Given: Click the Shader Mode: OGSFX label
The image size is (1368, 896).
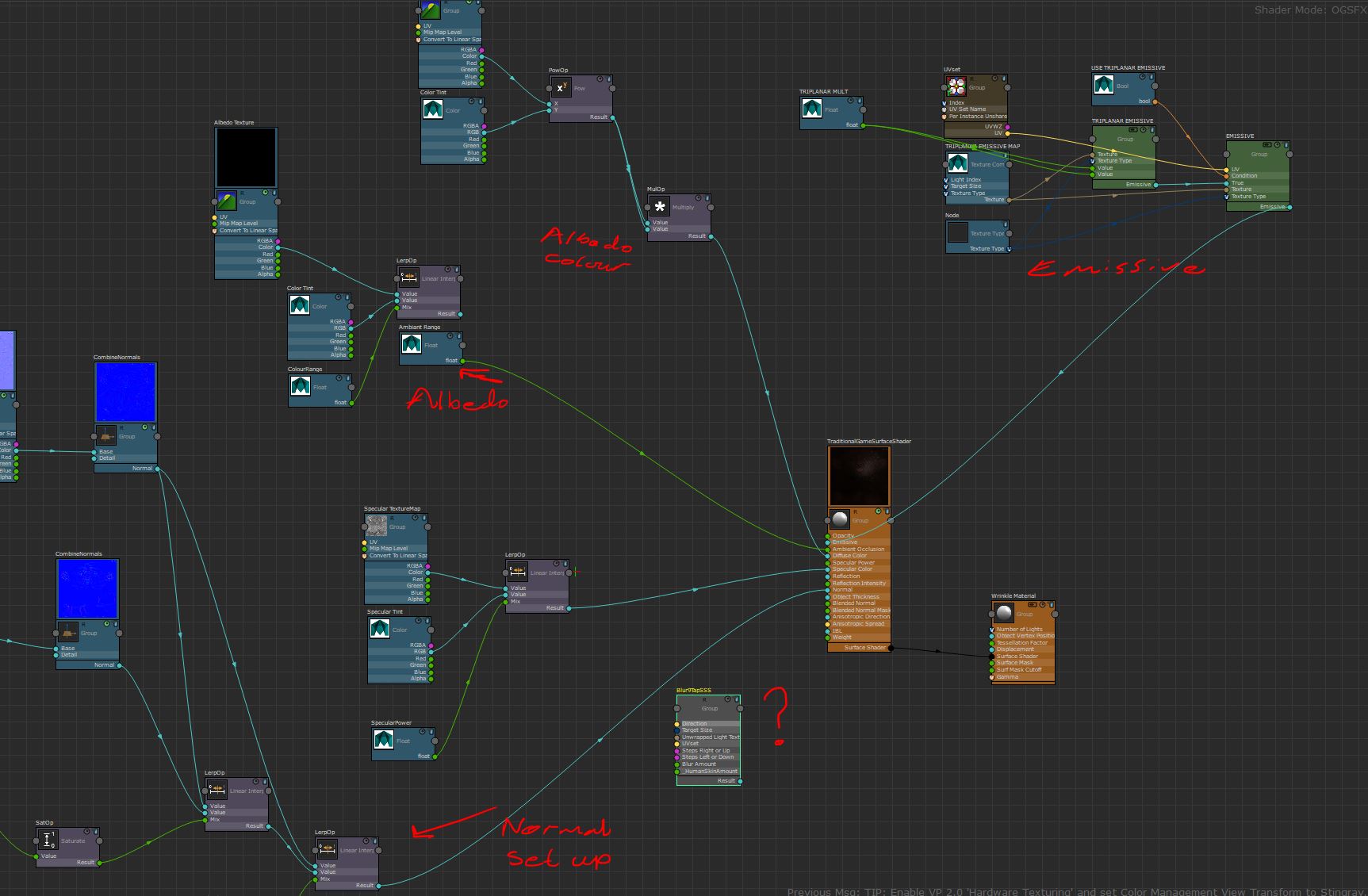Looking at the screenshot, I should (1307, 10).
